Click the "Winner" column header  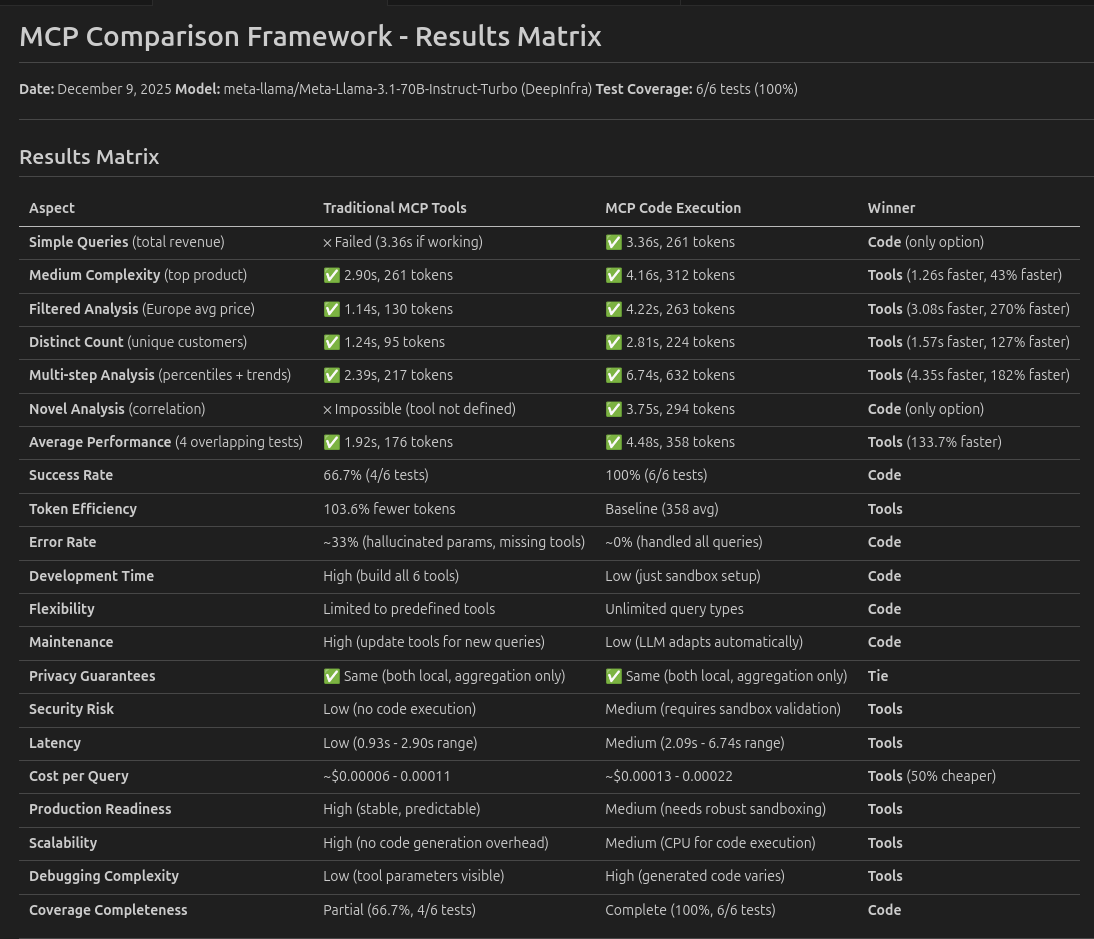click(891, 208)
